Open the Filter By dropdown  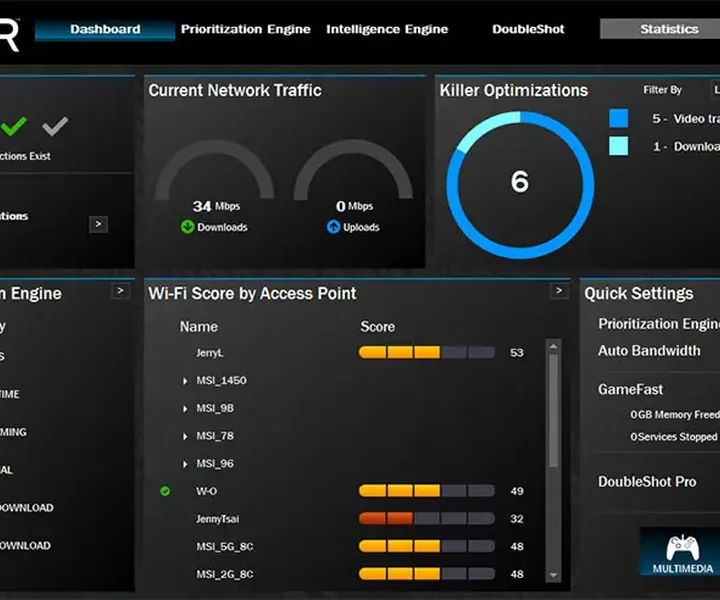pos(715,90)
